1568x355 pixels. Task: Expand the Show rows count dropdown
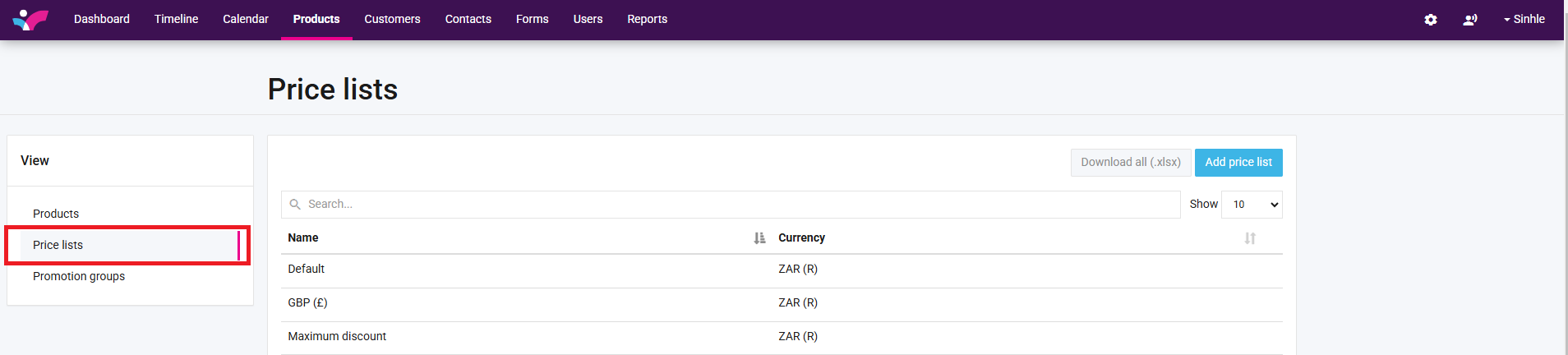coord(1252,205)
